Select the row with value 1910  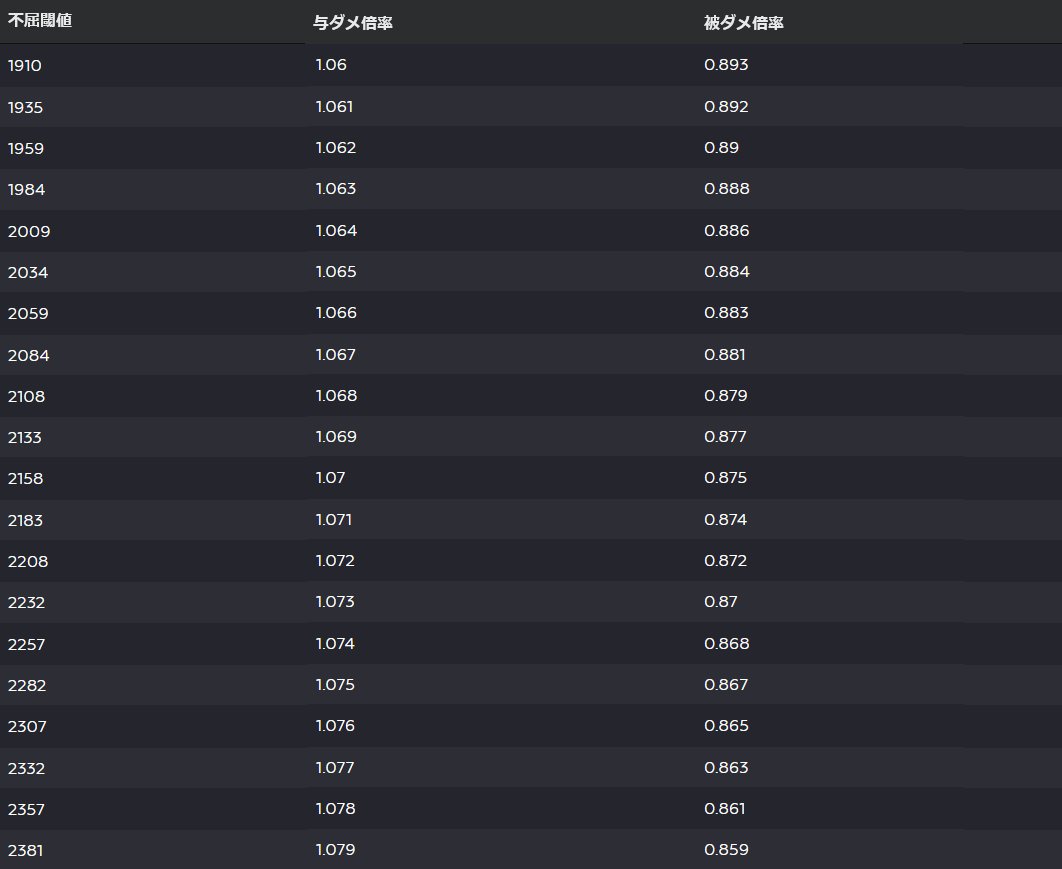pos(531,65)
